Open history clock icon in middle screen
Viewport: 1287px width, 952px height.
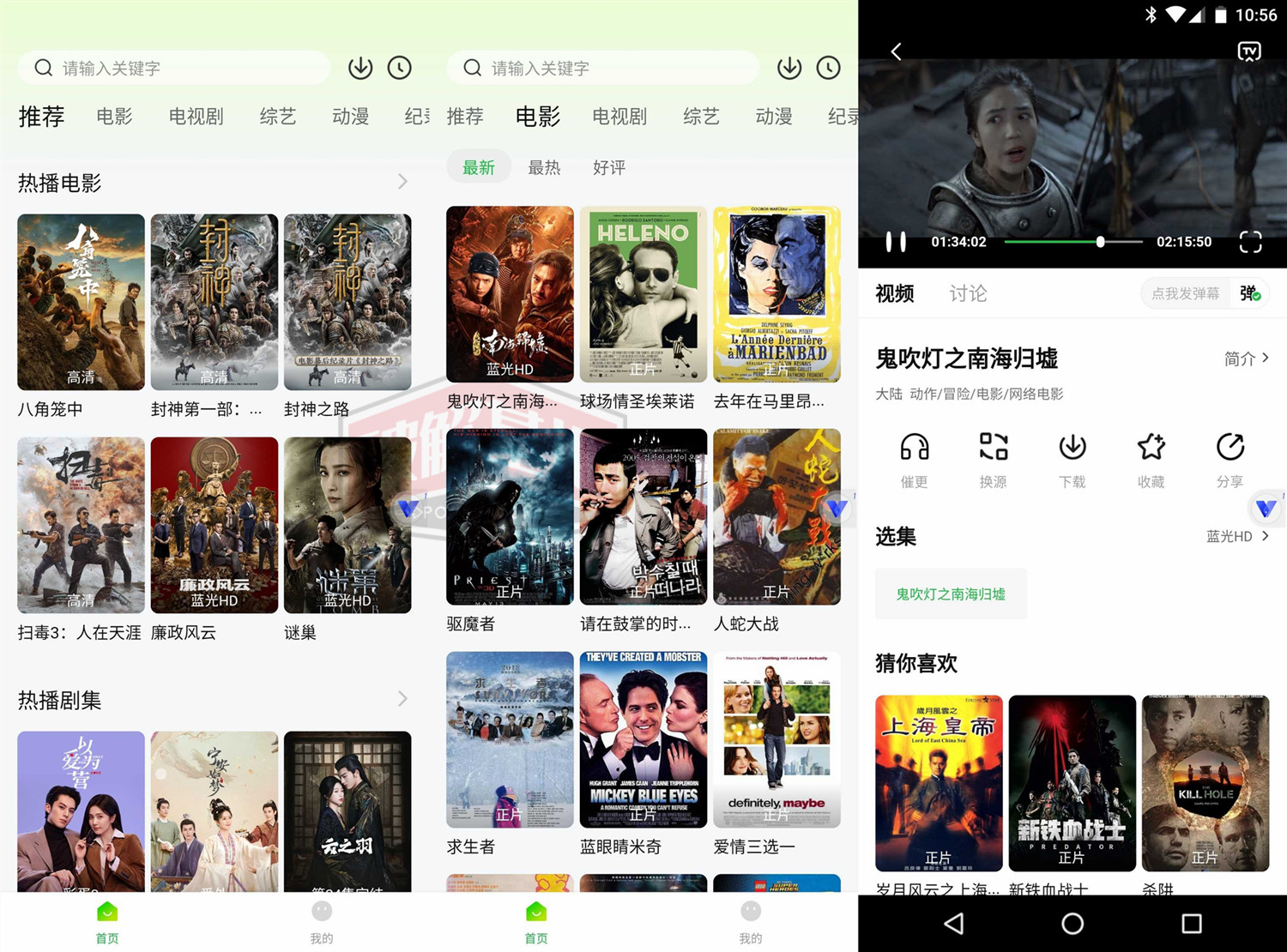click(x=829, y=68)
